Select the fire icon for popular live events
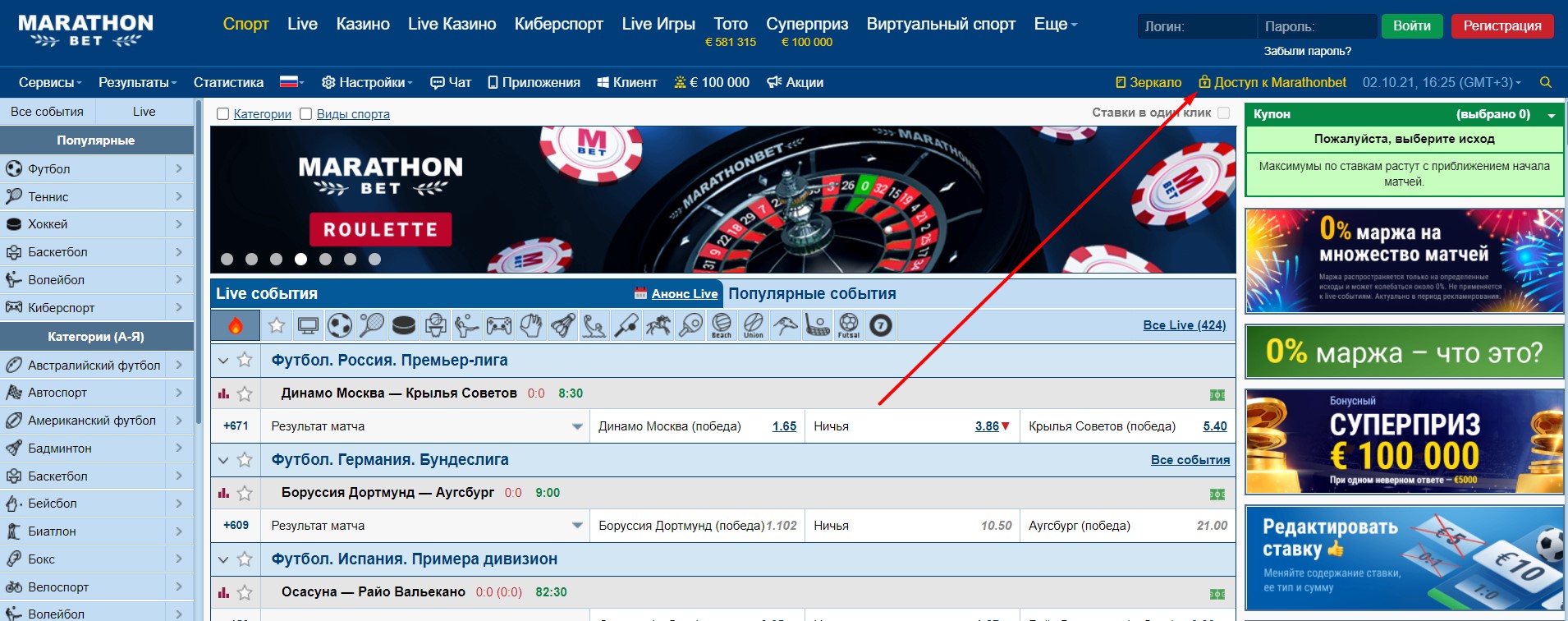Viewport: 1568px width, 621px height. point(236,326)
